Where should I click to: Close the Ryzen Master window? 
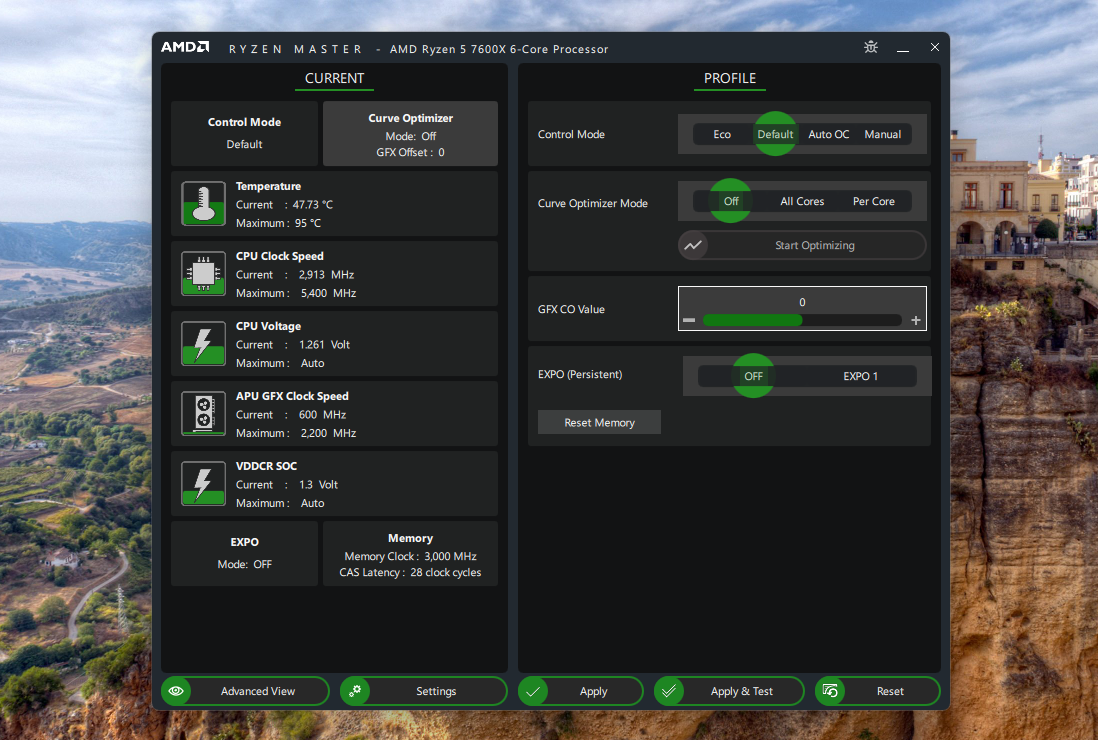(935, 47)
